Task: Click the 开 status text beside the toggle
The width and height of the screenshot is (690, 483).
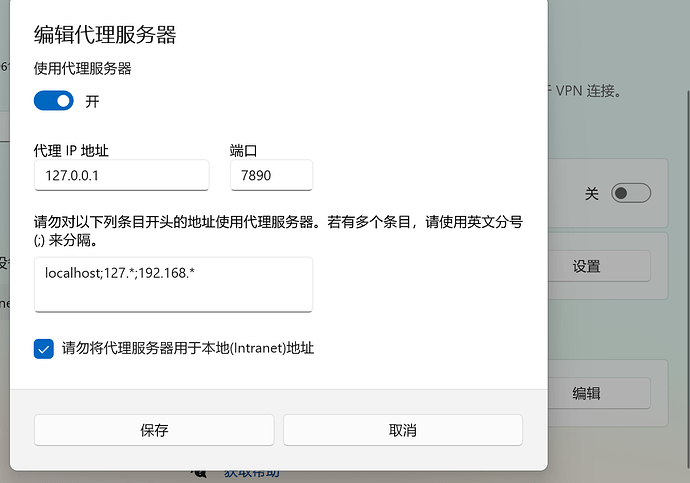Action: [92, 102]
